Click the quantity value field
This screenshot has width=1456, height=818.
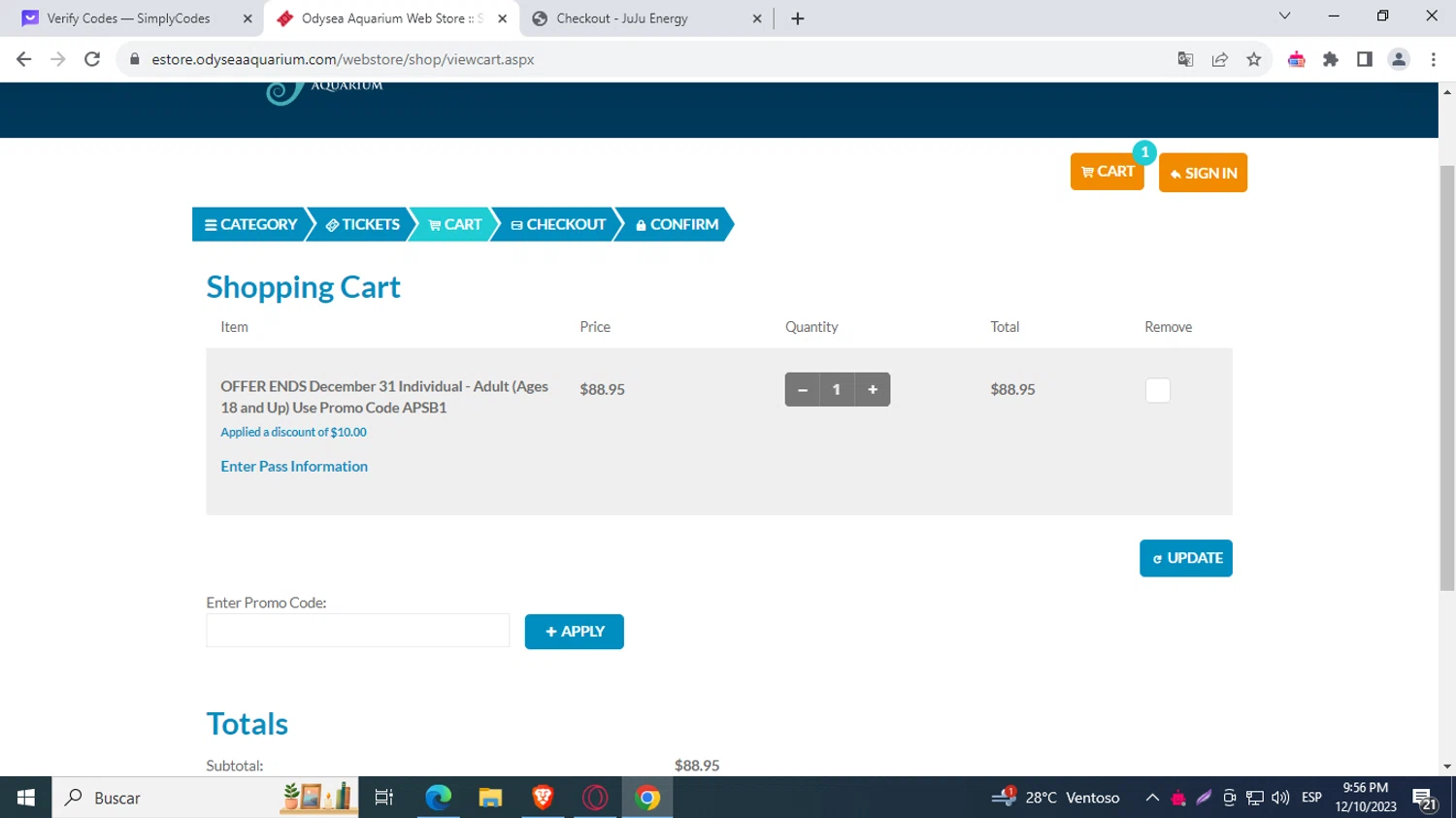(837, 389)
